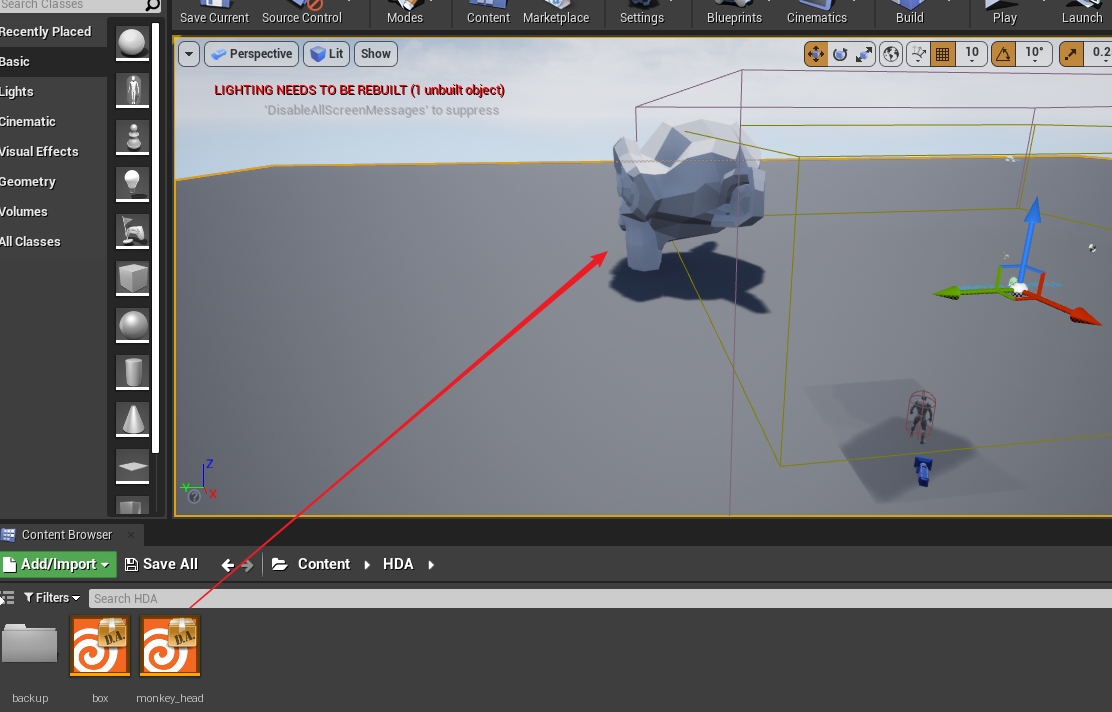This screenshot has width=1112, height=712.
Task: Open the Lit view mode menu
Action: 327,54
